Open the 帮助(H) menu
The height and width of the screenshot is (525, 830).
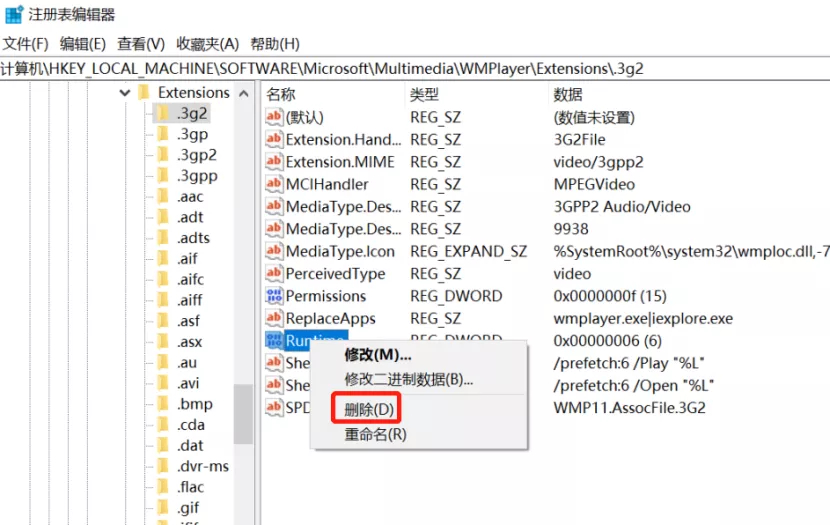click(275, 44)
